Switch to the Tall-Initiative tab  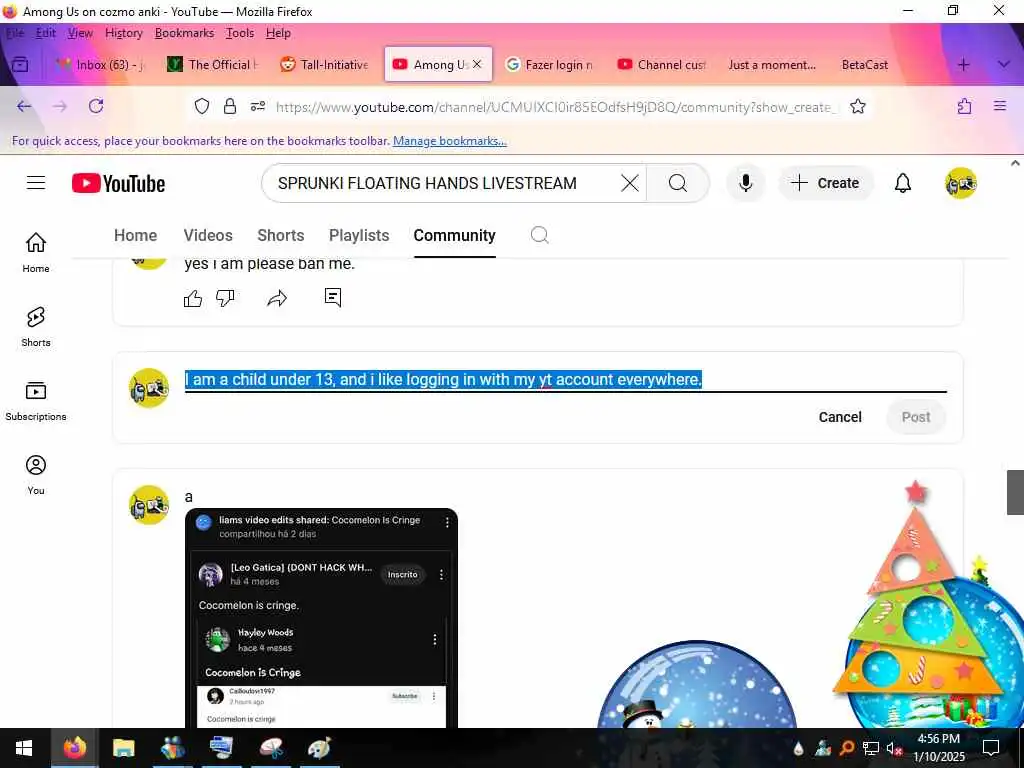coord(325,65)
